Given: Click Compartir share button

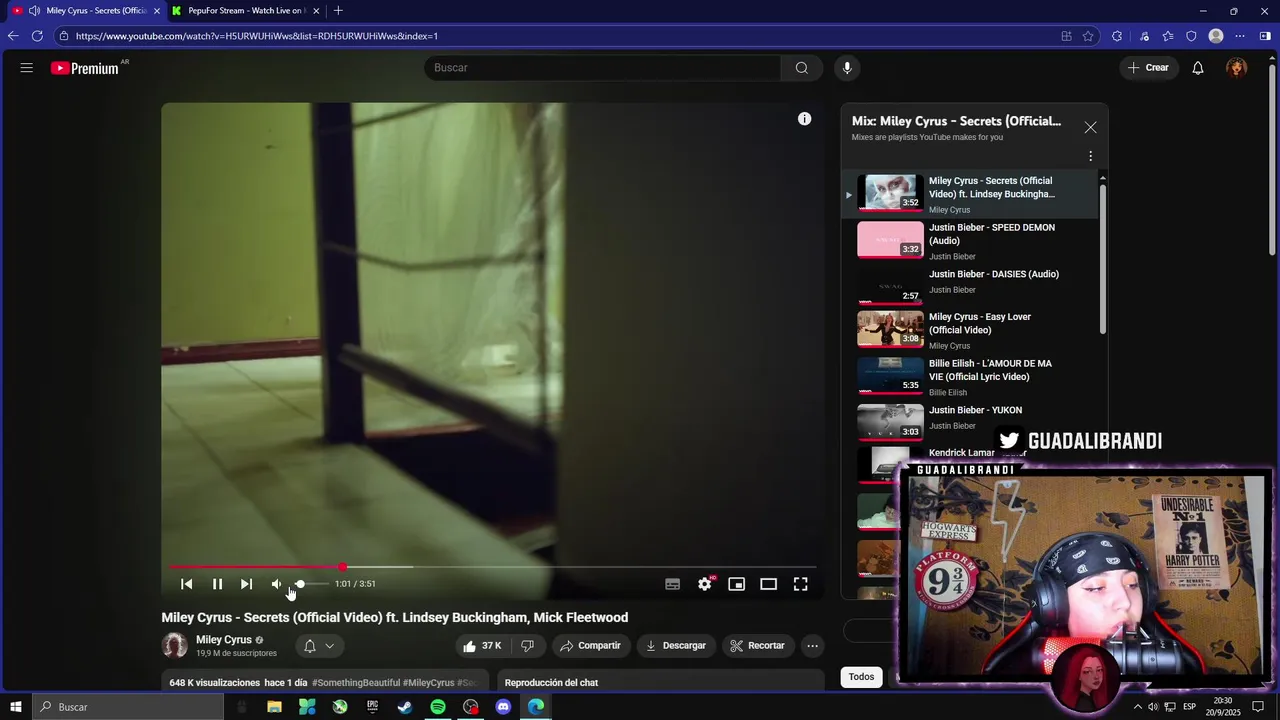Looking at the screenshot, I should coord(590,646).
